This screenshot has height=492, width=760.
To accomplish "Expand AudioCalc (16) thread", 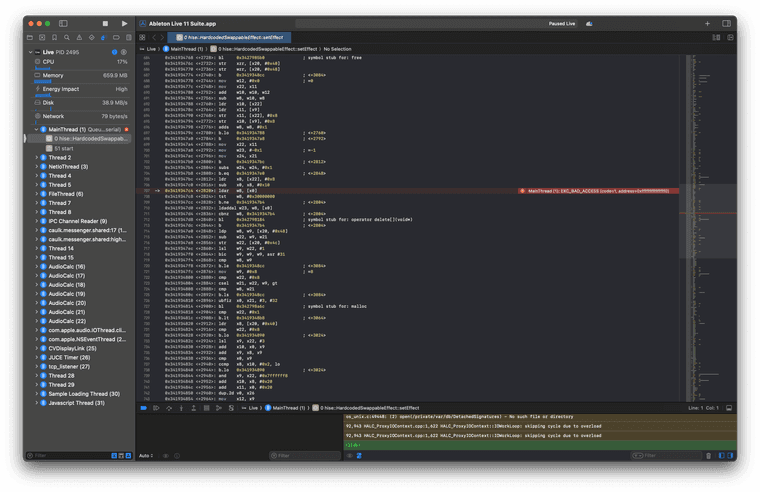I will click(36, 267).
